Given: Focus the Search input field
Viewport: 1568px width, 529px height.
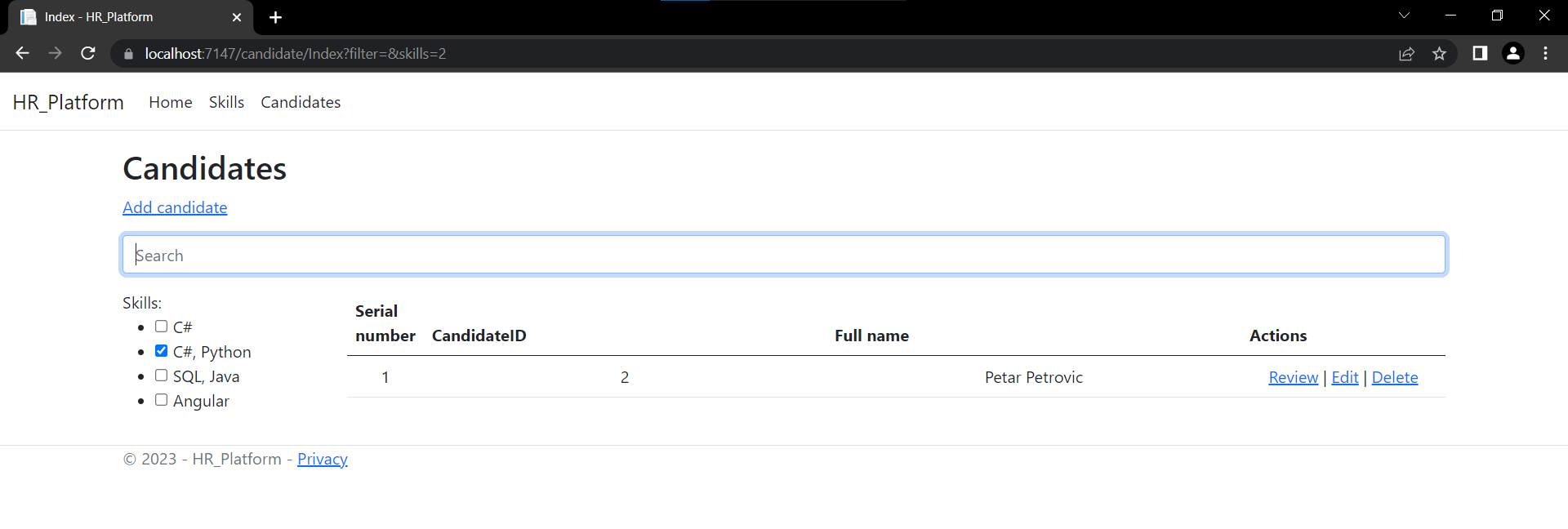Looking at the screenshot, I should pyautogui.click(x=784, y=255).
